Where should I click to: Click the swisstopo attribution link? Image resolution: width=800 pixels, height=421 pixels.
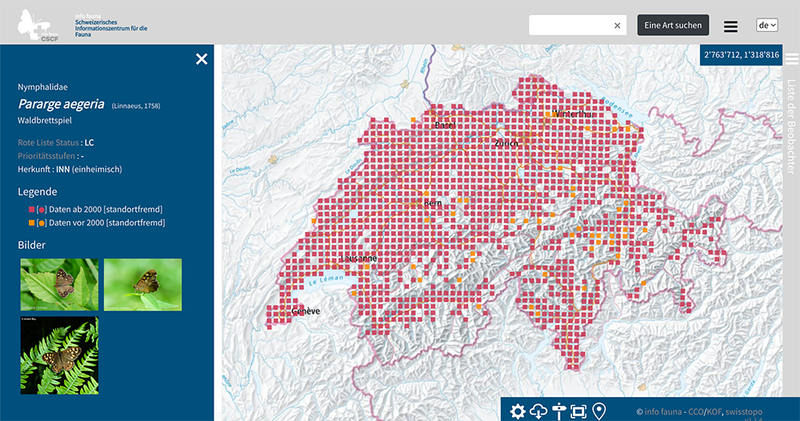[x=750, y=411]
